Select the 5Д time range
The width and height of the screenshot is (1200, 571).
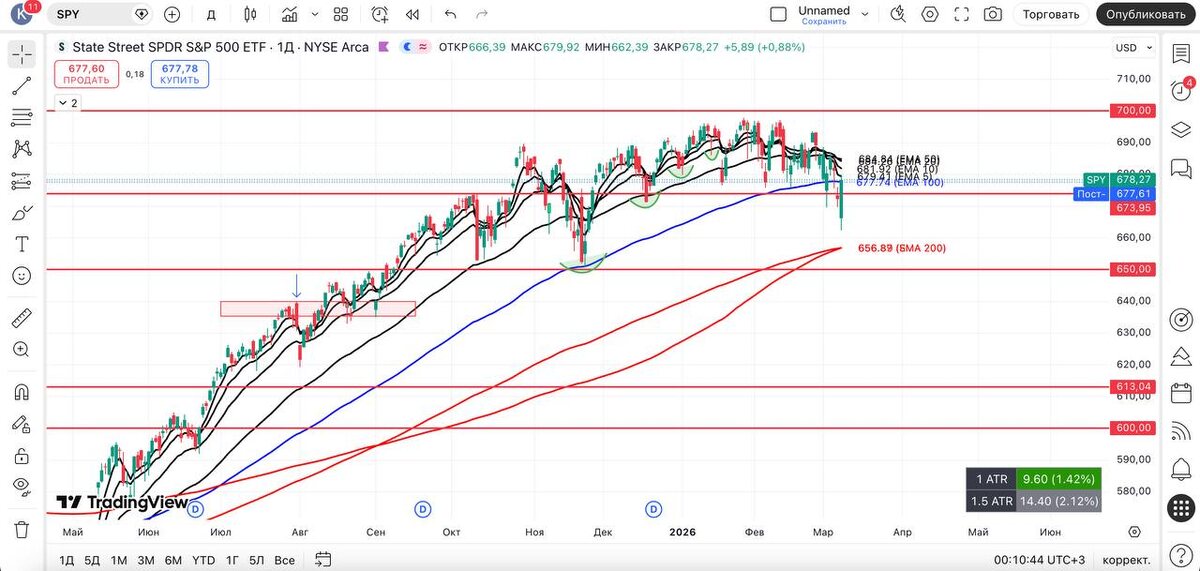(92, 560)
